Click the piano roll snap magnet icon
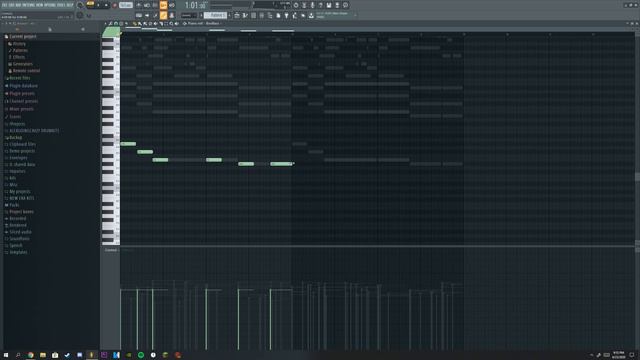This screenshot has height=360, width=640. pyautogui.click(x=116, y=24)
